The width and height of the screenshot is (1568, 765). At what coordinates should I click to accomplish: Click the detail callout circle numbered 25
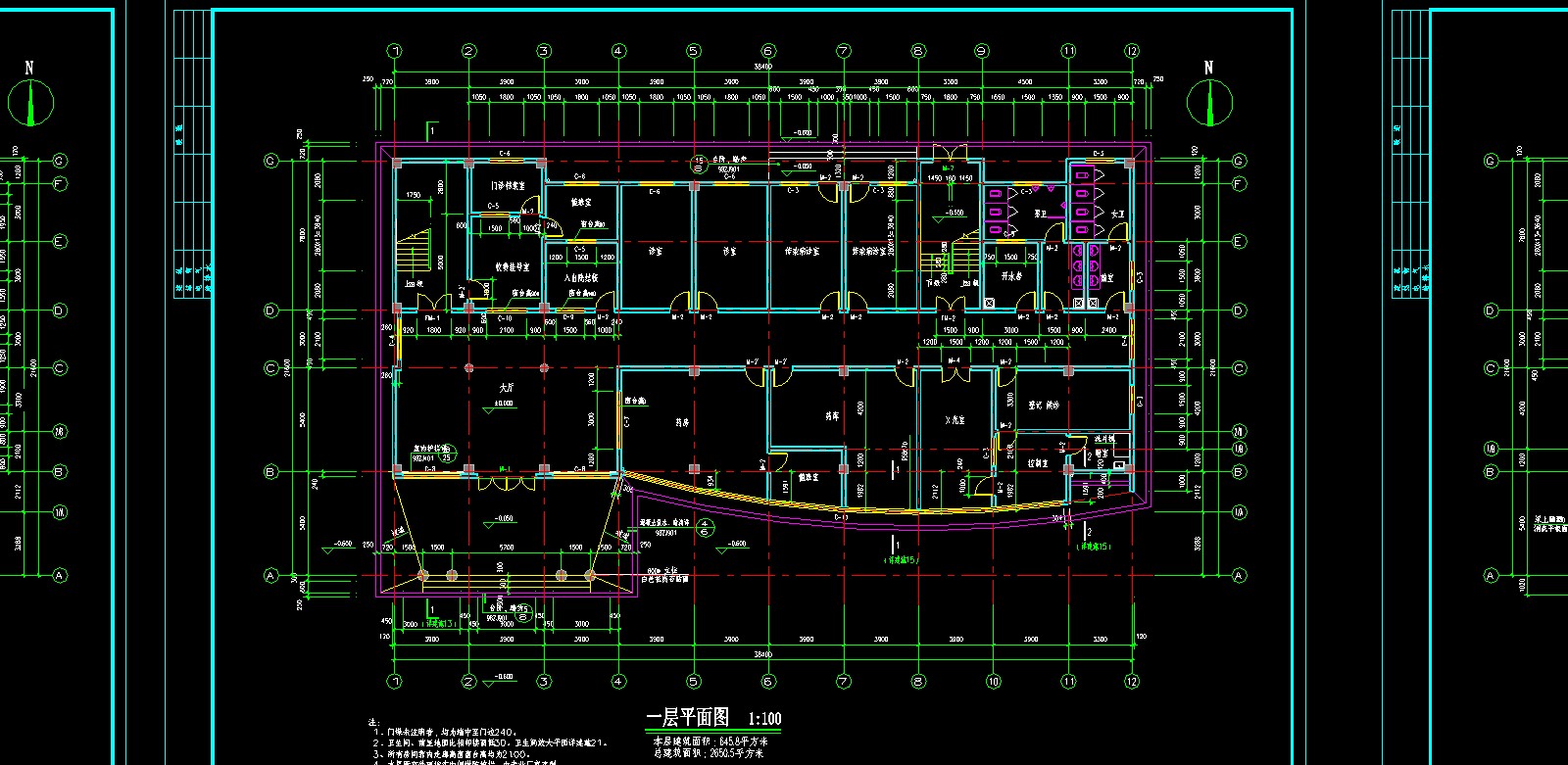click(447, 456)
